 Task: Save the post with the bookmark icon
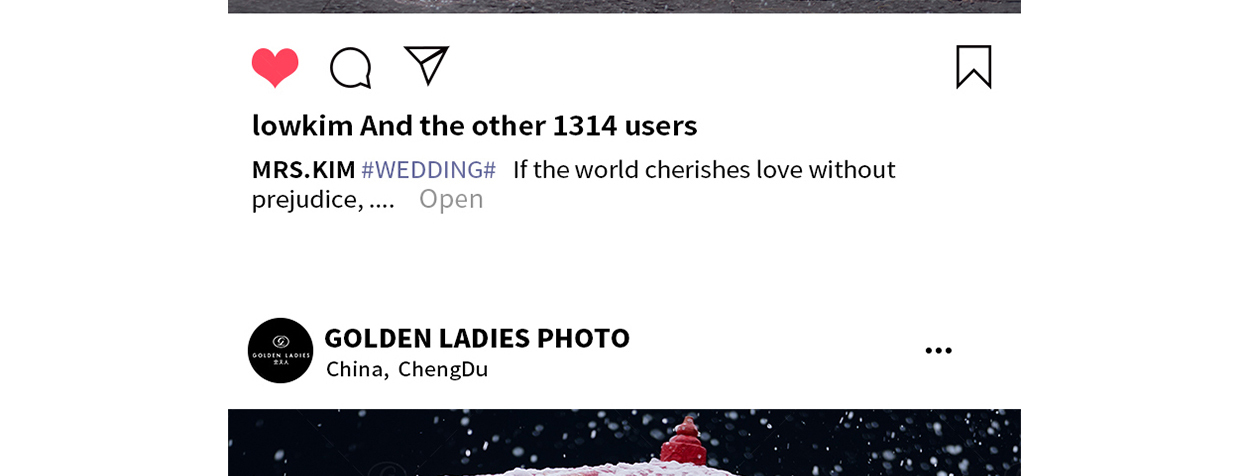point(974,67)
